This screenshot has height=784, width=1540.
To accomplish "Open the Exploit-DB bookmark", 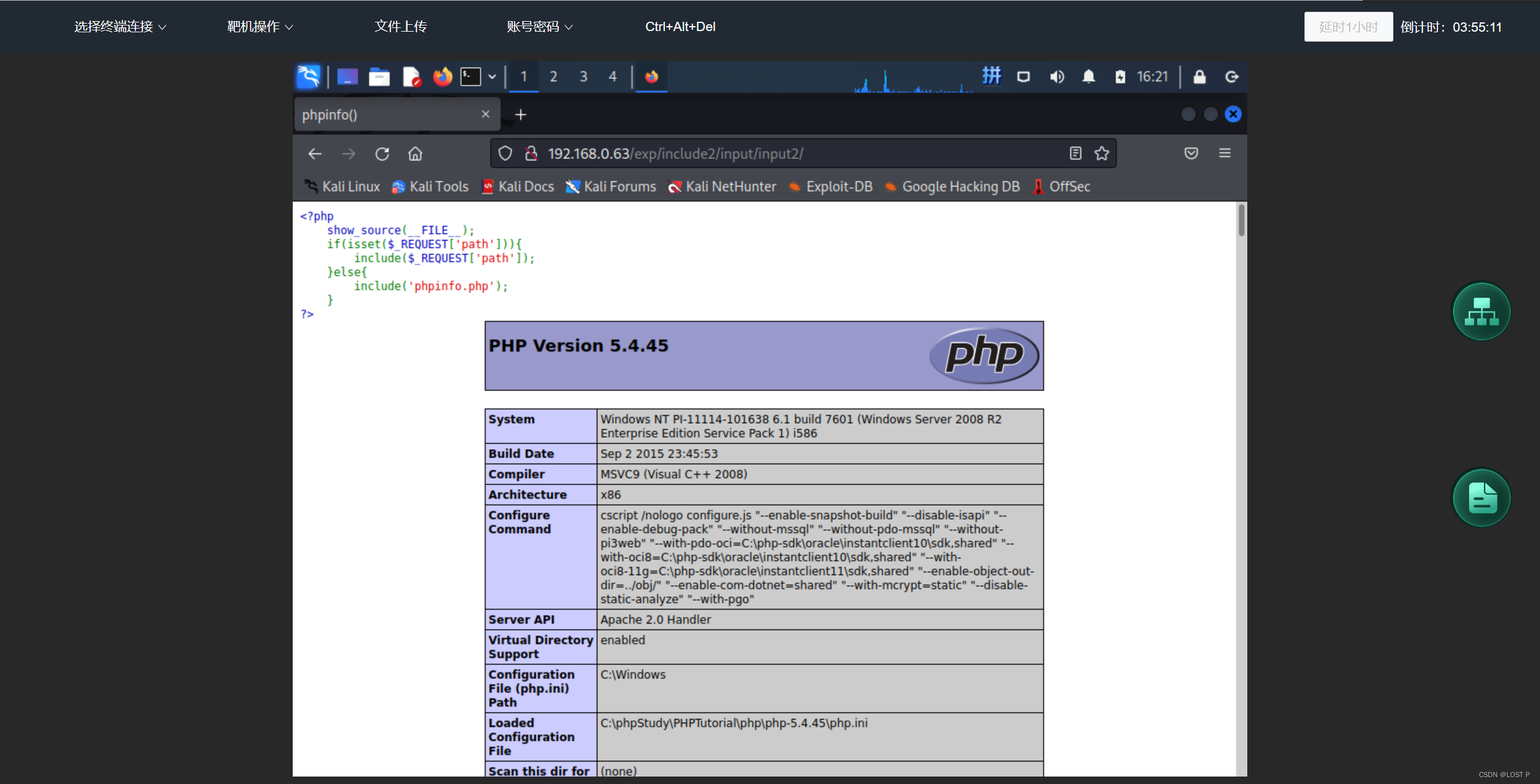I will point(830,186).
